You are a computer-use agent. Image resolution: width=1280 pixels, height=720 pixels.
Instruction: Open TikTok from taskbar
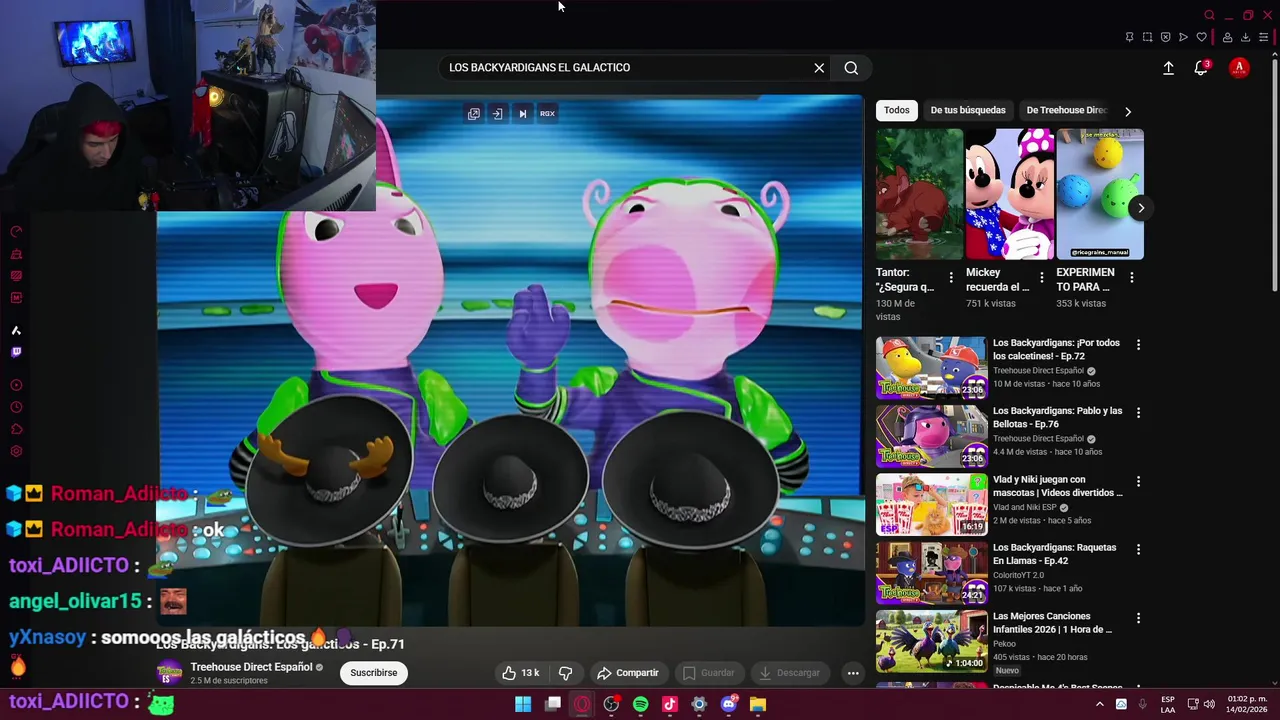coord(669,704)
